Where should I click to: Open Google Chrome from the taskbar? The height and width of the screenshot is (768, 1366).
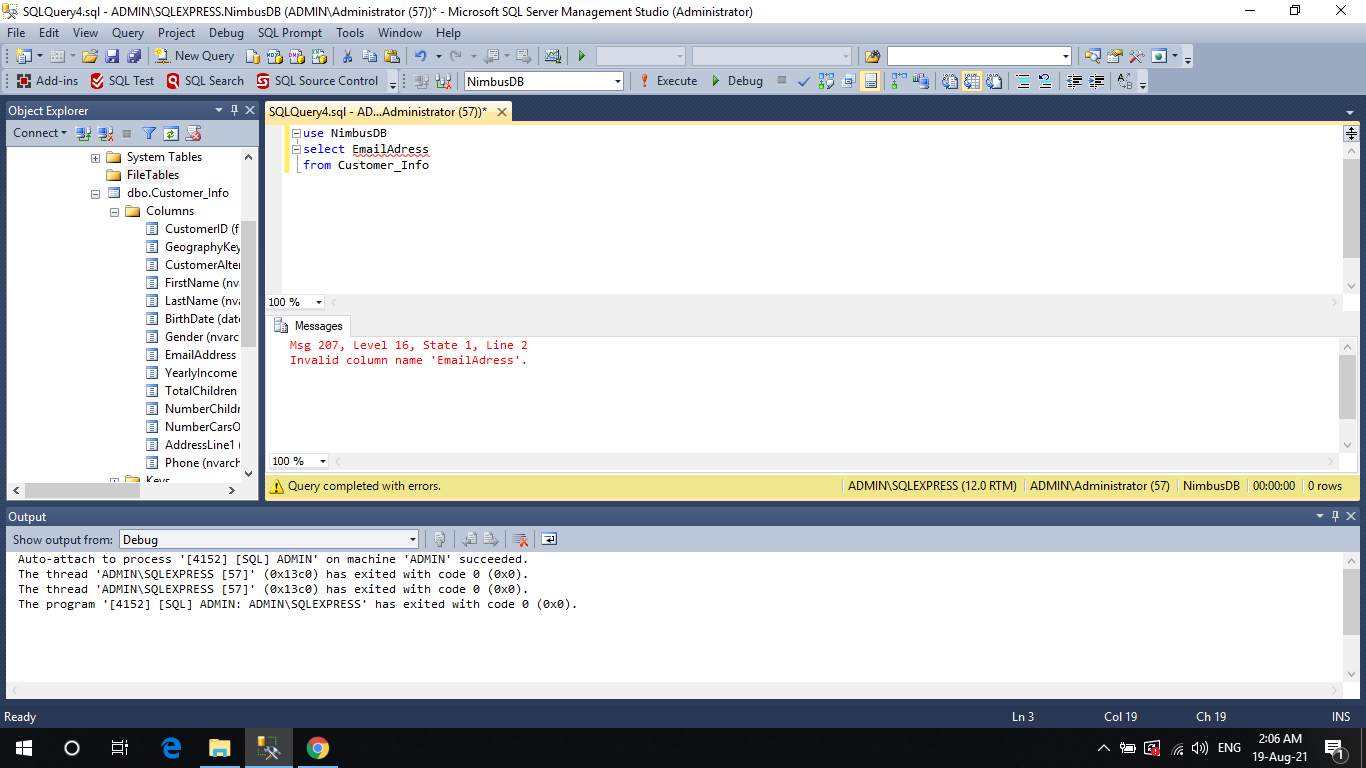[318, 748]
